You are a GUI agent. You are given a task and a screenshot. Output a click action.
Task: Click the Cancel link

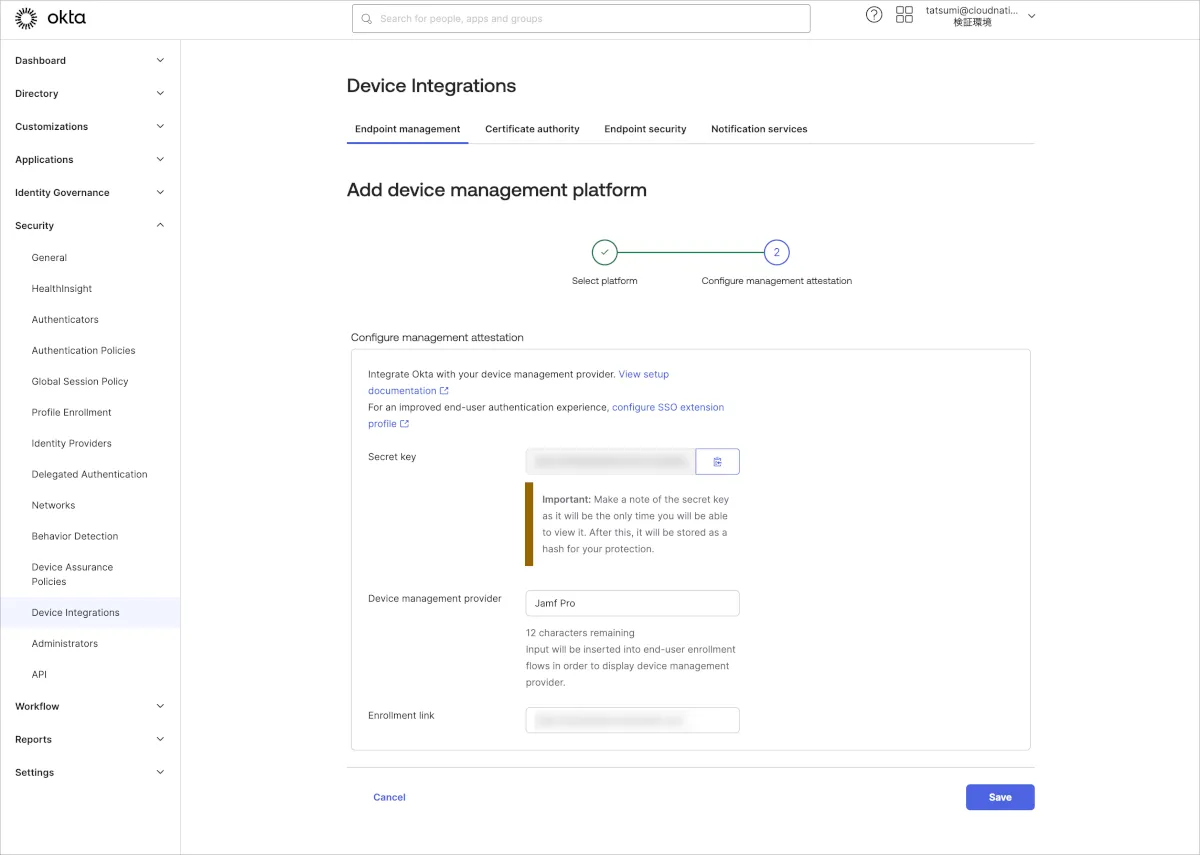point(389,797)
